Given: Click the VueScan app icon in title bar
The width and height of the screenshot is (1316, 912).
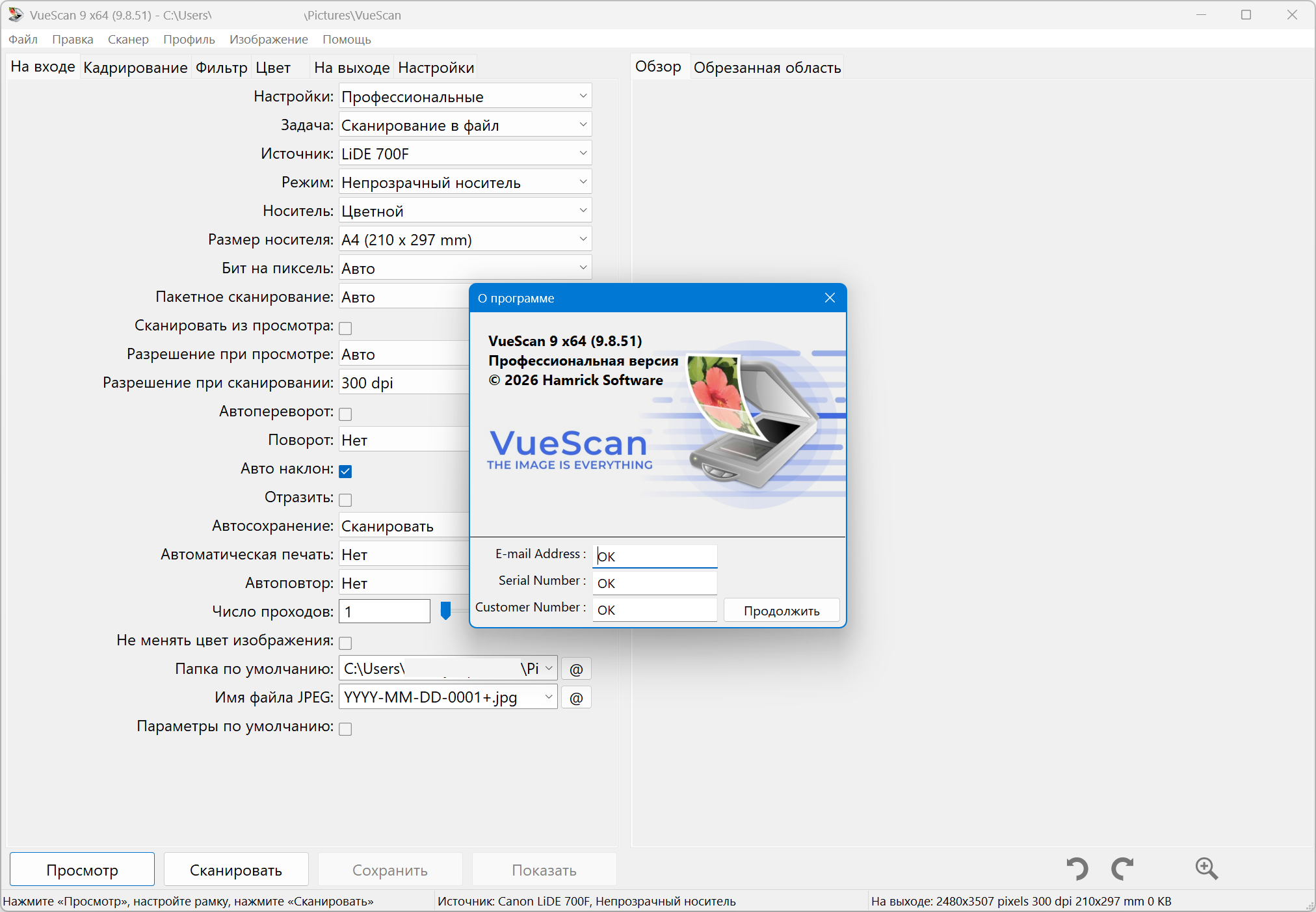Looking at the screenshot, I should [x=16, y=14].
